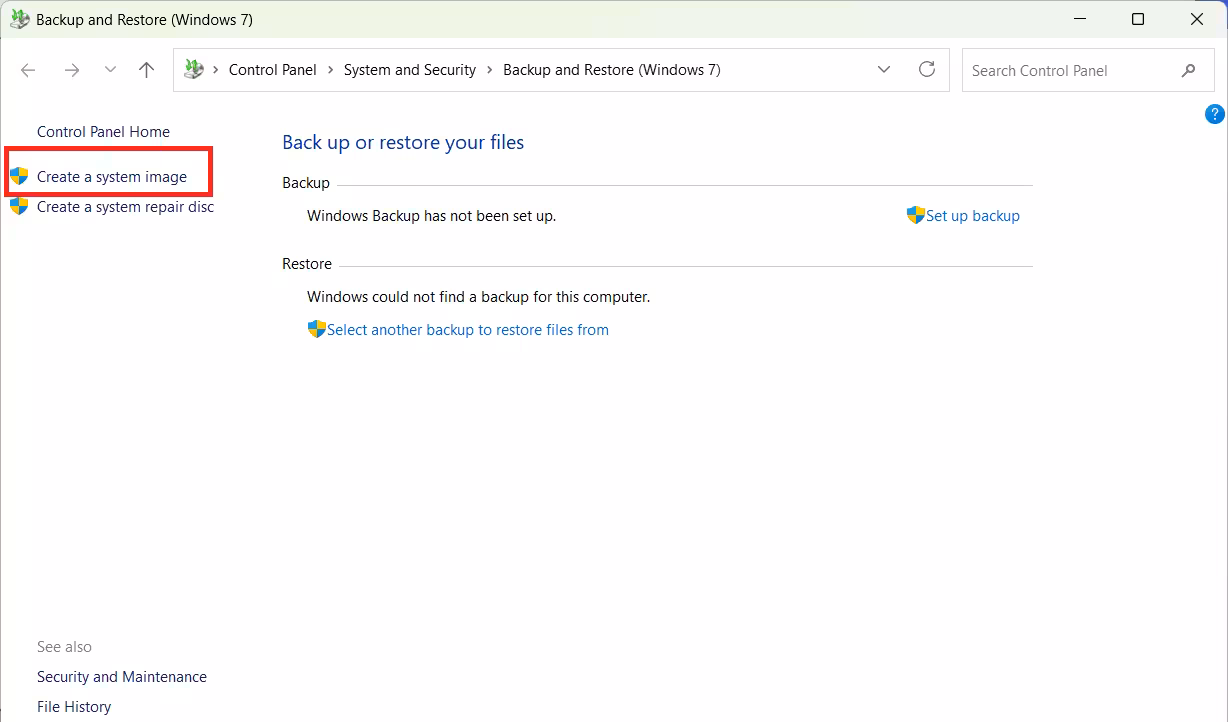This screenshot has height=722, width=1228.
Task: Click 'Windows could not find a backup' text
Action: click(x=479, y=297)
